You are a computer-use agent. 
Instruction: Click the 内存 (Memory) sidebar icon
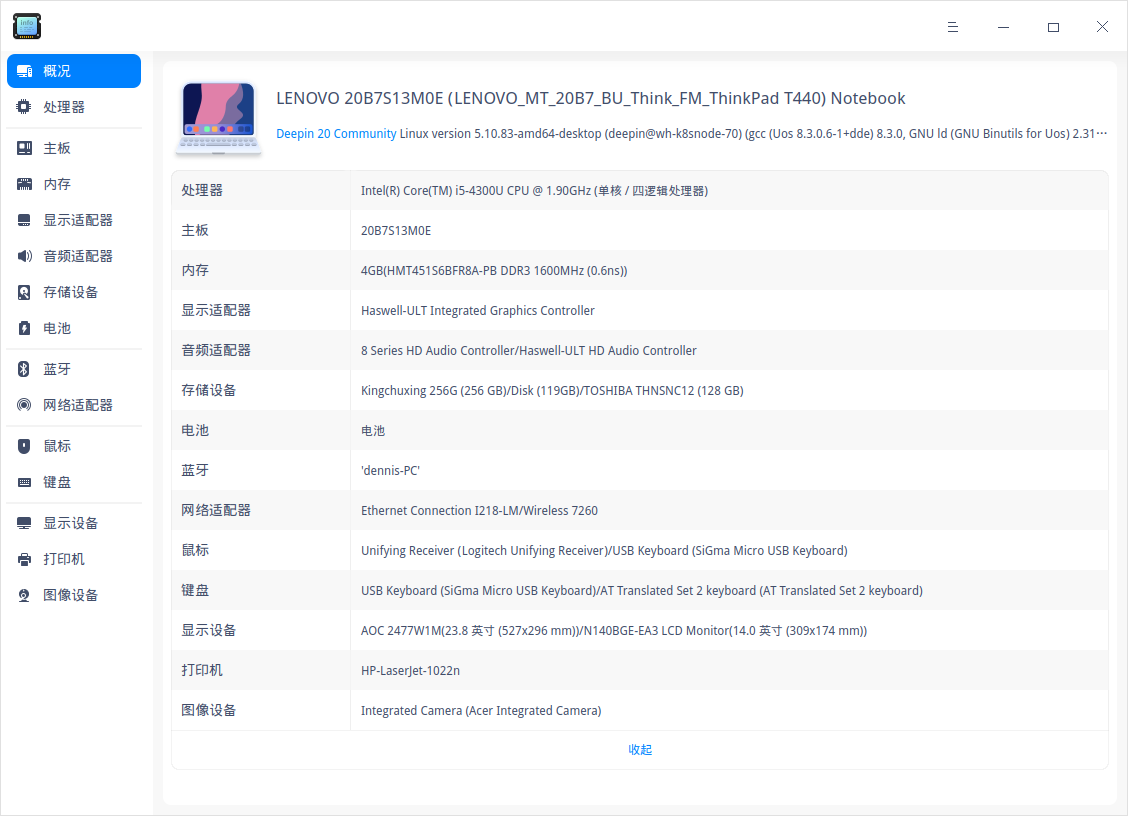(x=23, y=183)
